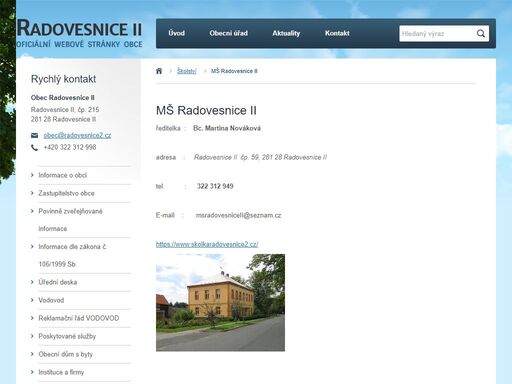
Task: Open Úřední deska sidebar item
Action: click(58, 282)
